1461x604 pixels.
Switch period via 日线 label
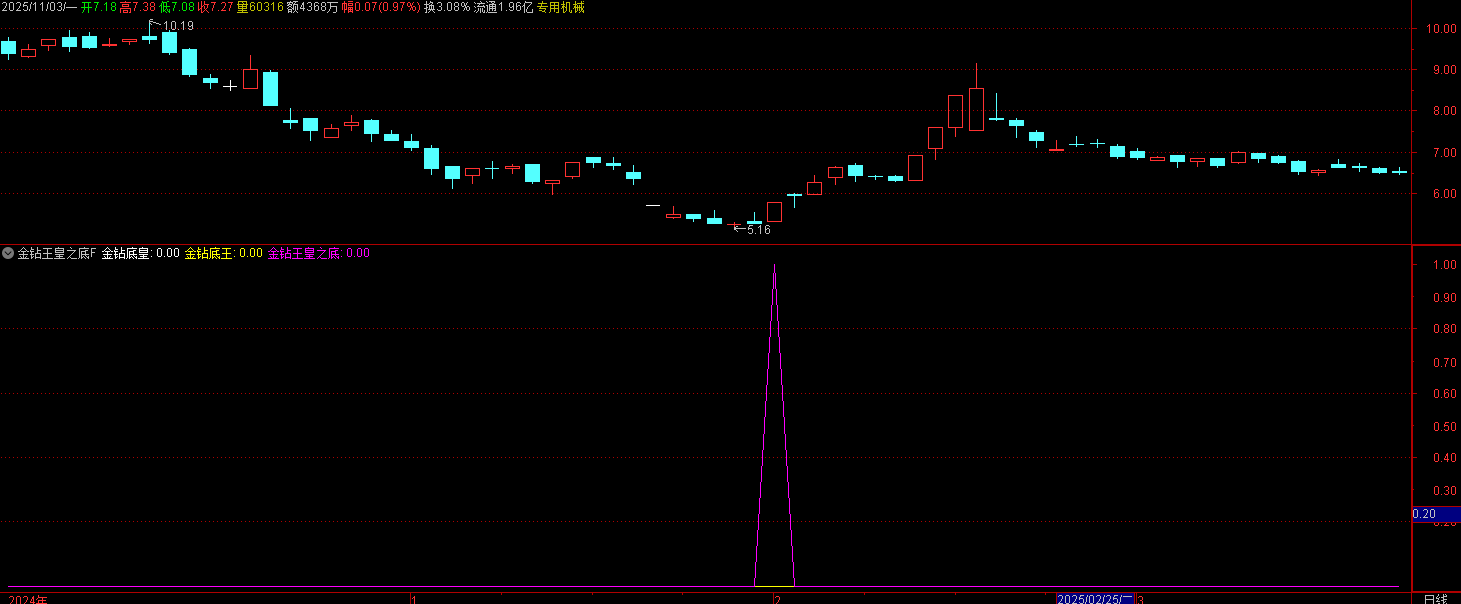tap(1435, 598)
